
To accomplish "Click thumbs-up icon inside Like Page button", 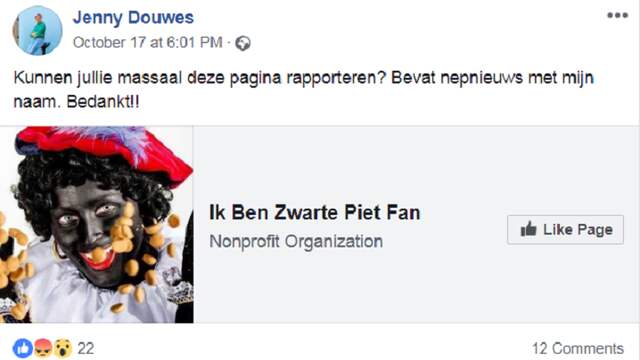I will coord(529,229).
